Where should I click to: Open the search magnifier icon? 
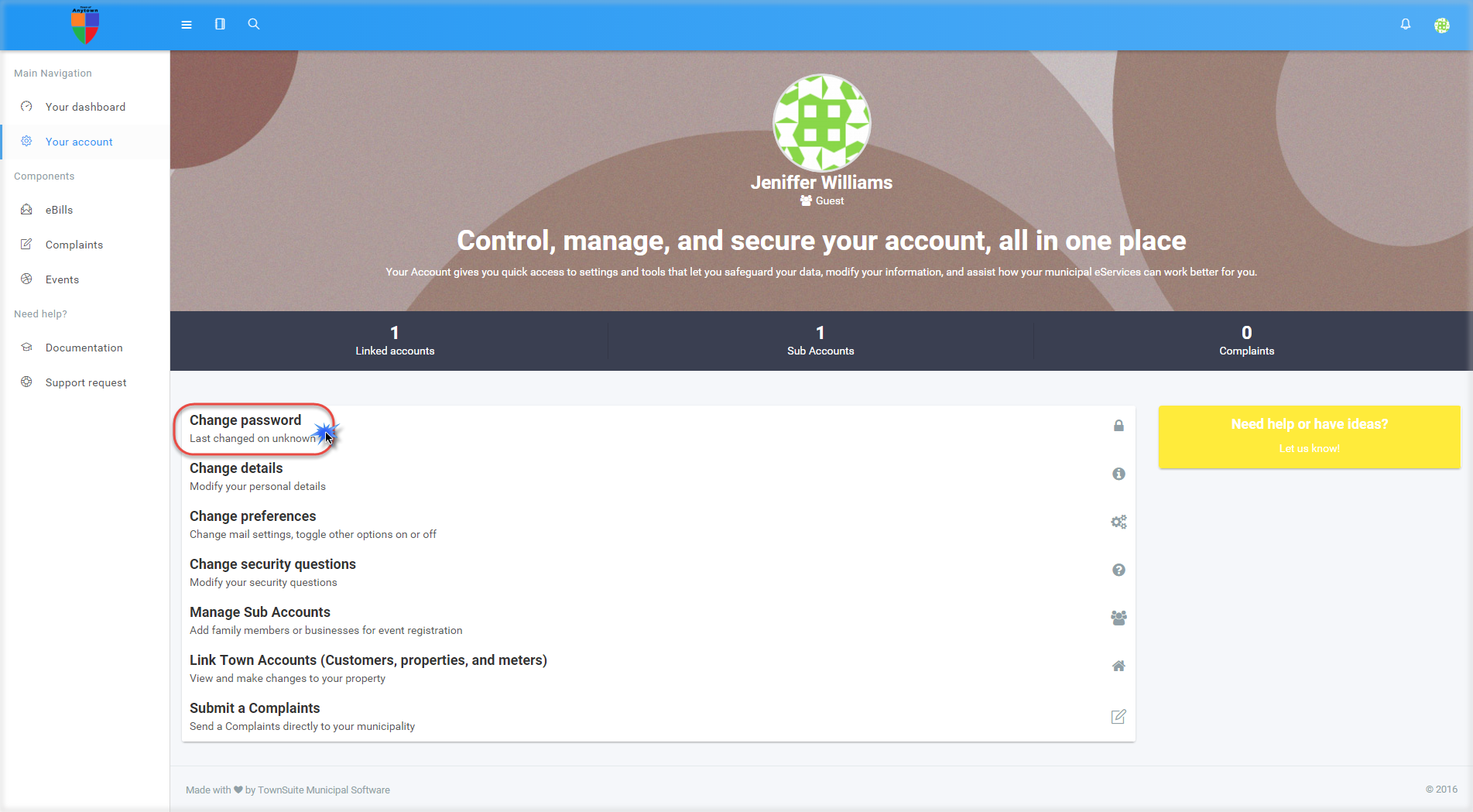[253, 24]
